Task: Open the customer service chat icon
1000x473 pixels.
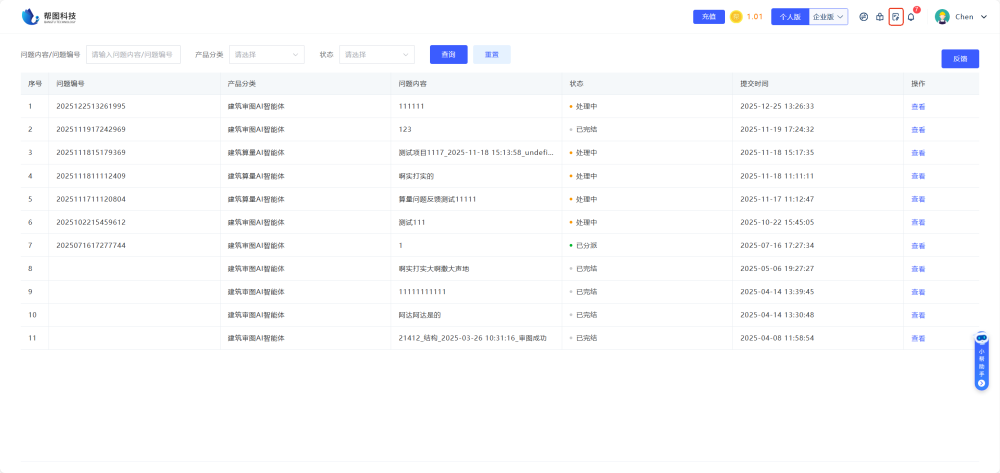Action: pos(864,17)
